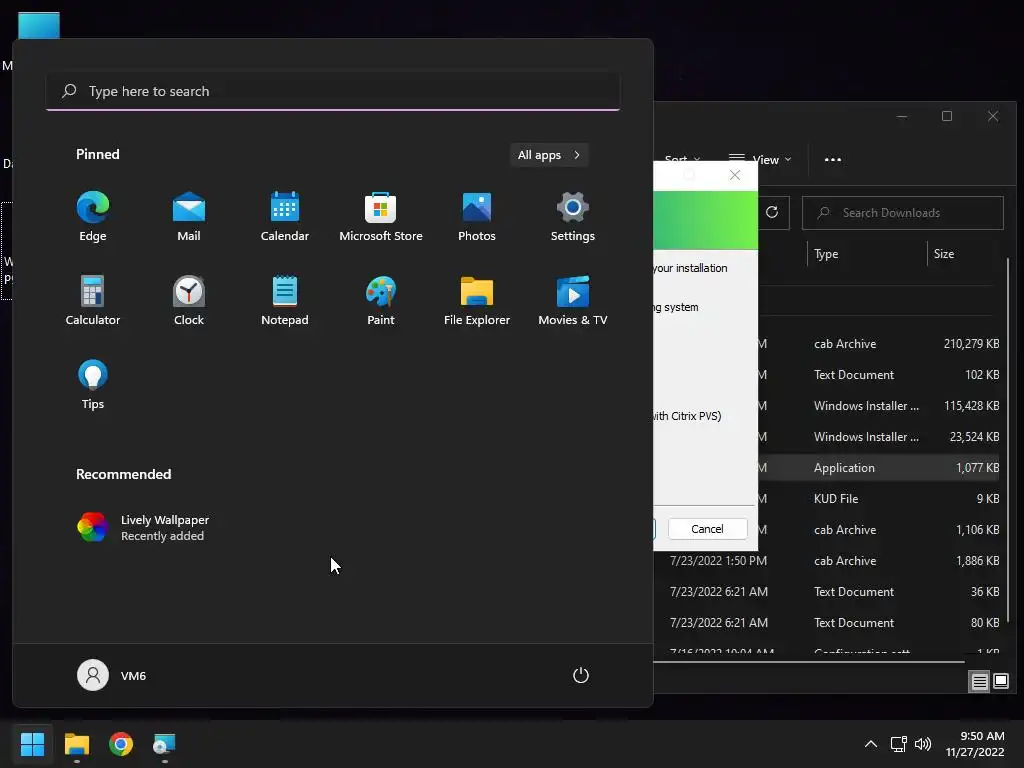1024x768 pixels.
Task: Launch the Mail app
Action: click(189, 217)
